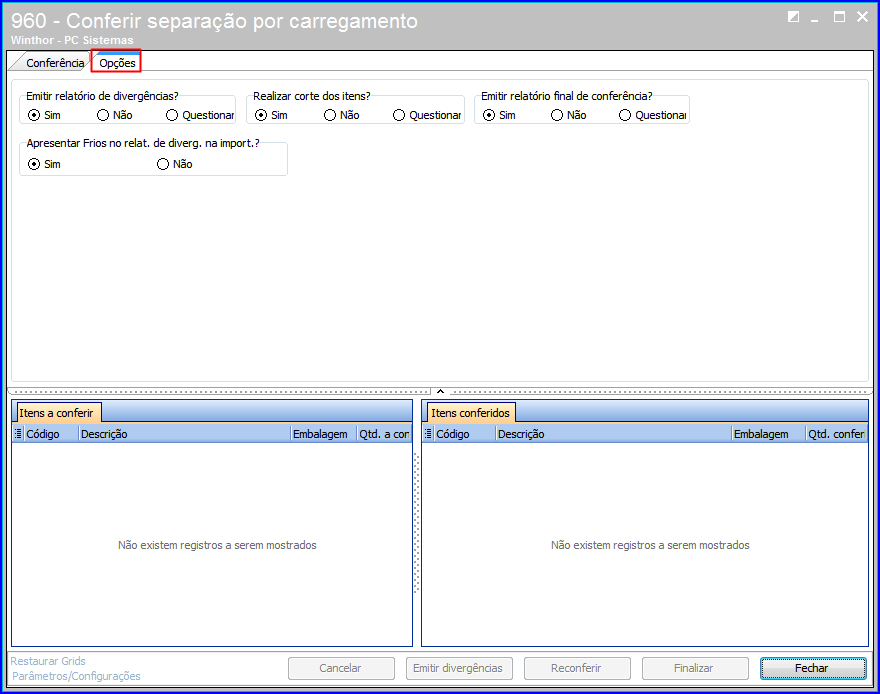Choose Questionar for relatório final de conferência

tap(652, 115)
